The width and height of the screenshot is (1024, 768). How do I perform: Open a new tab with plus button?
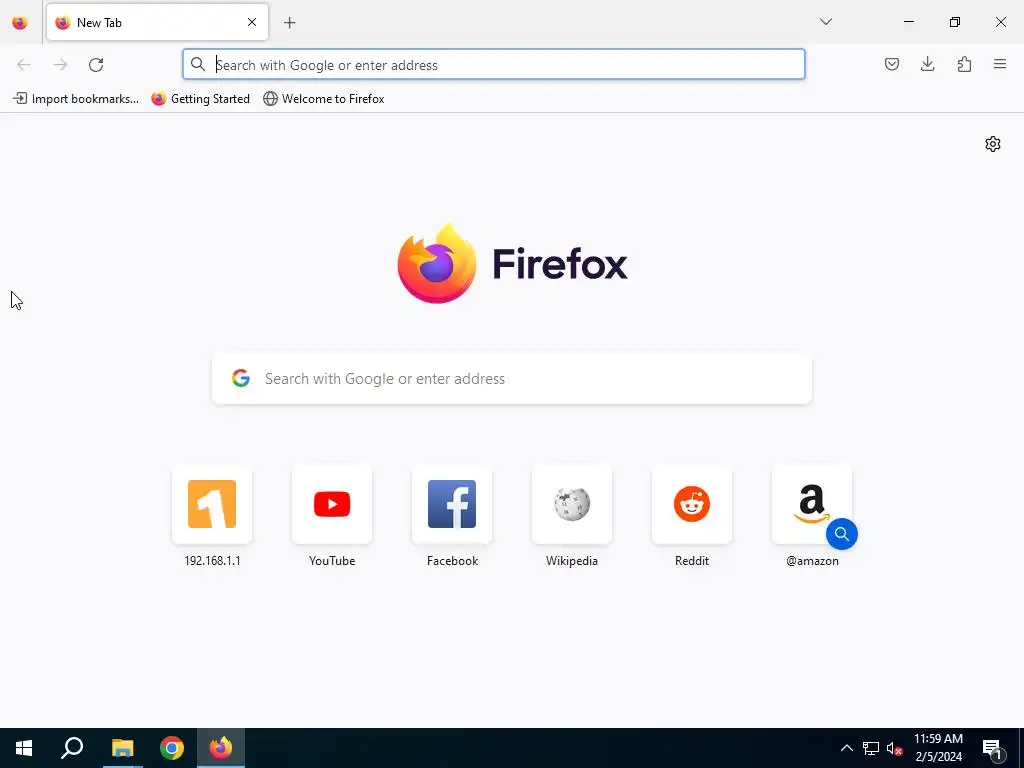(x=290, y=23)
